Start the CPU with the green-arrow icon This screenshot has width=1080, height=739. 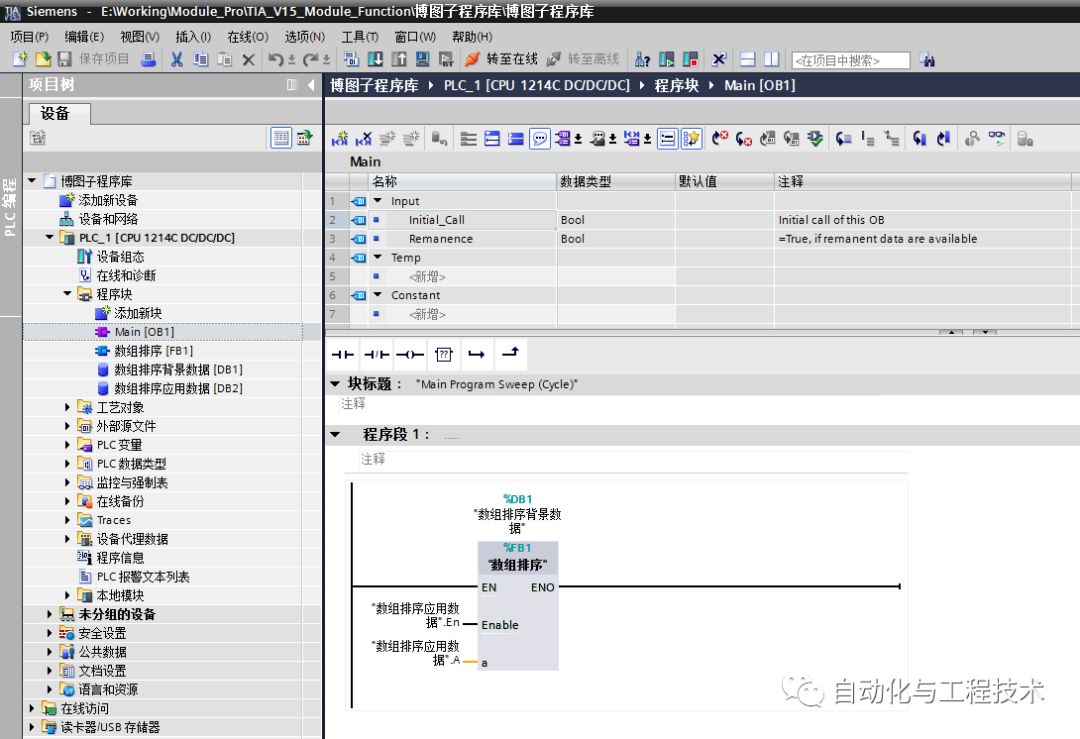[666, 59]
